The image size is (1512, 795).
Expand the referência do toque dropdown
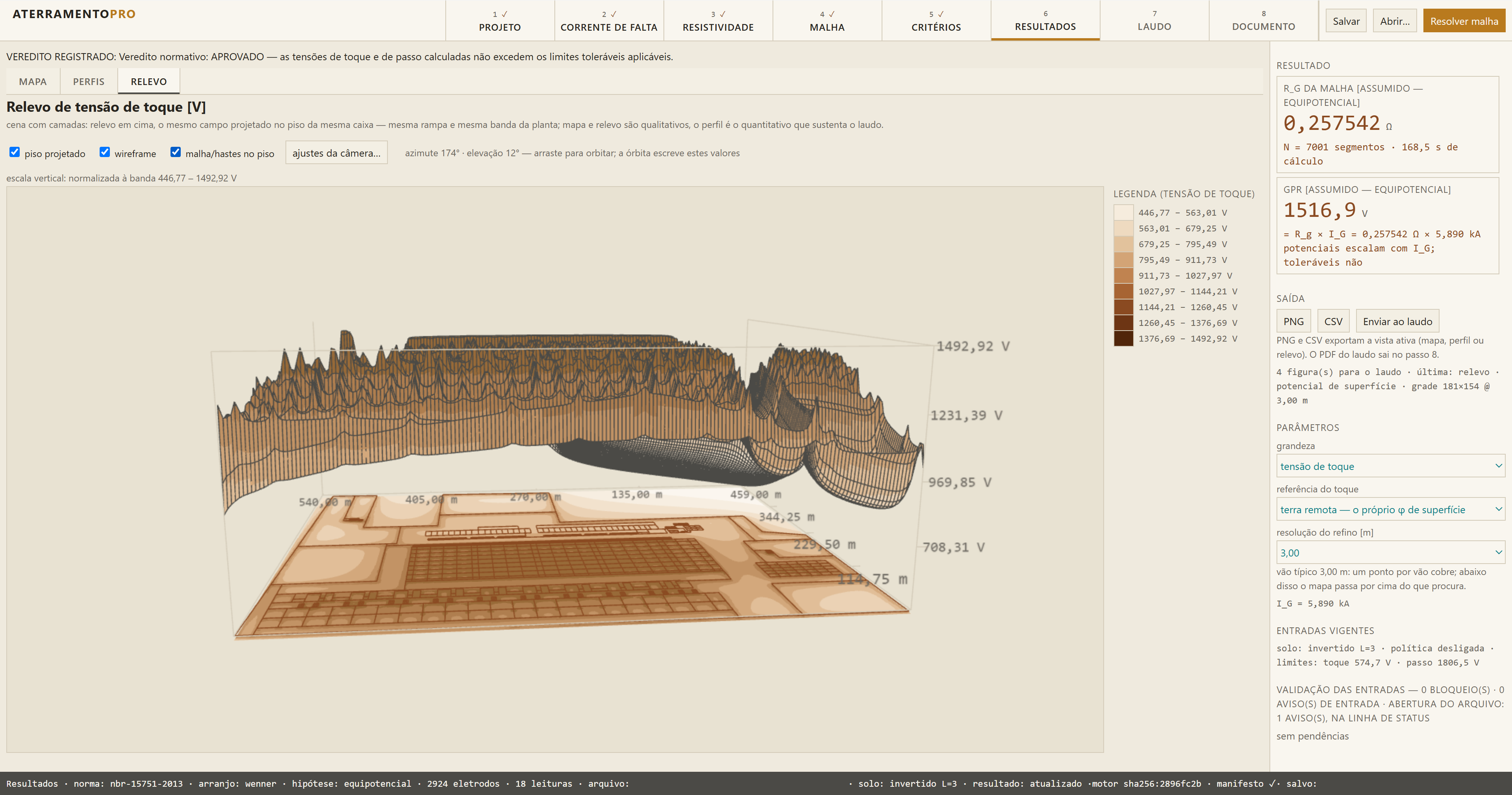click(x=1390, y=509)
